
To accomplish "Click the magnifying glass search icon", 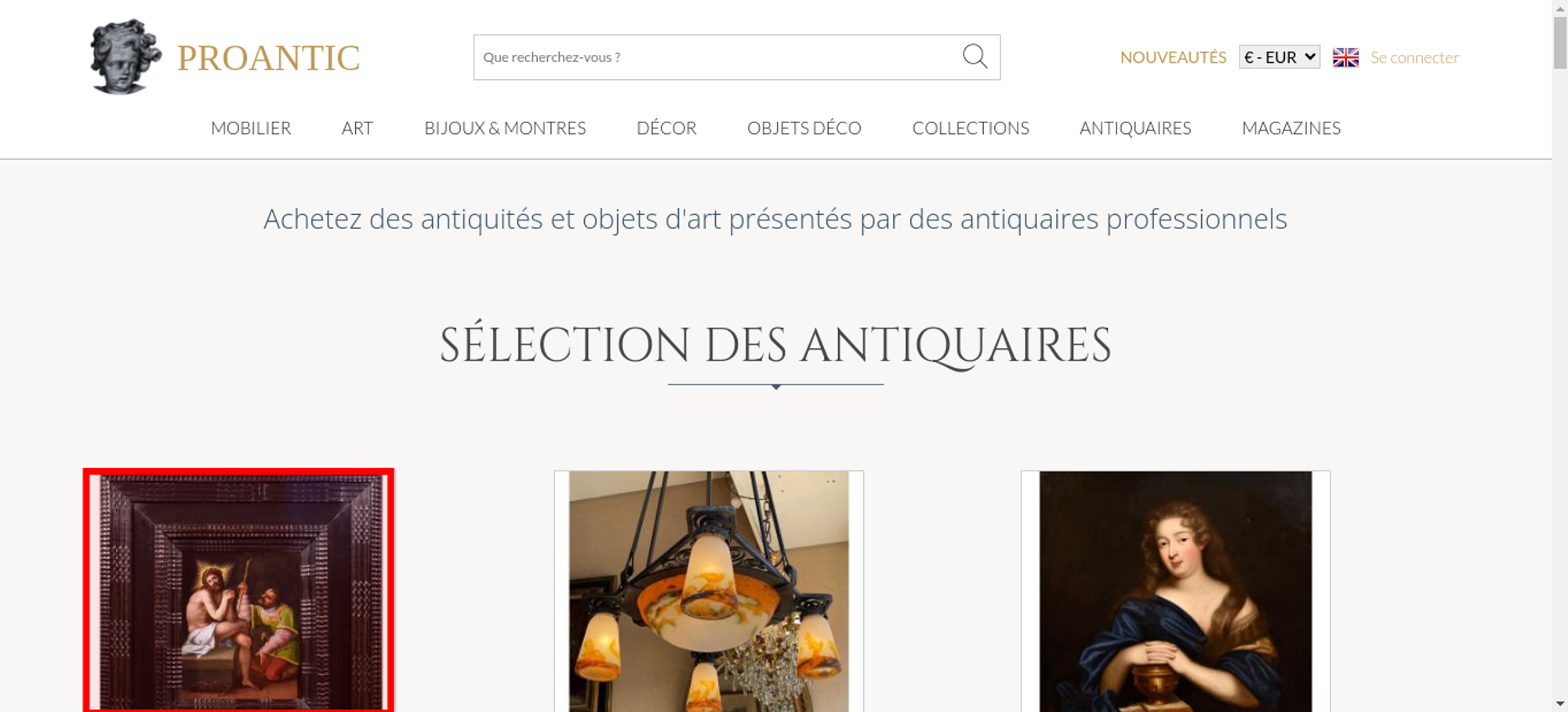I will pyautogui.click(x=975, y=56).
